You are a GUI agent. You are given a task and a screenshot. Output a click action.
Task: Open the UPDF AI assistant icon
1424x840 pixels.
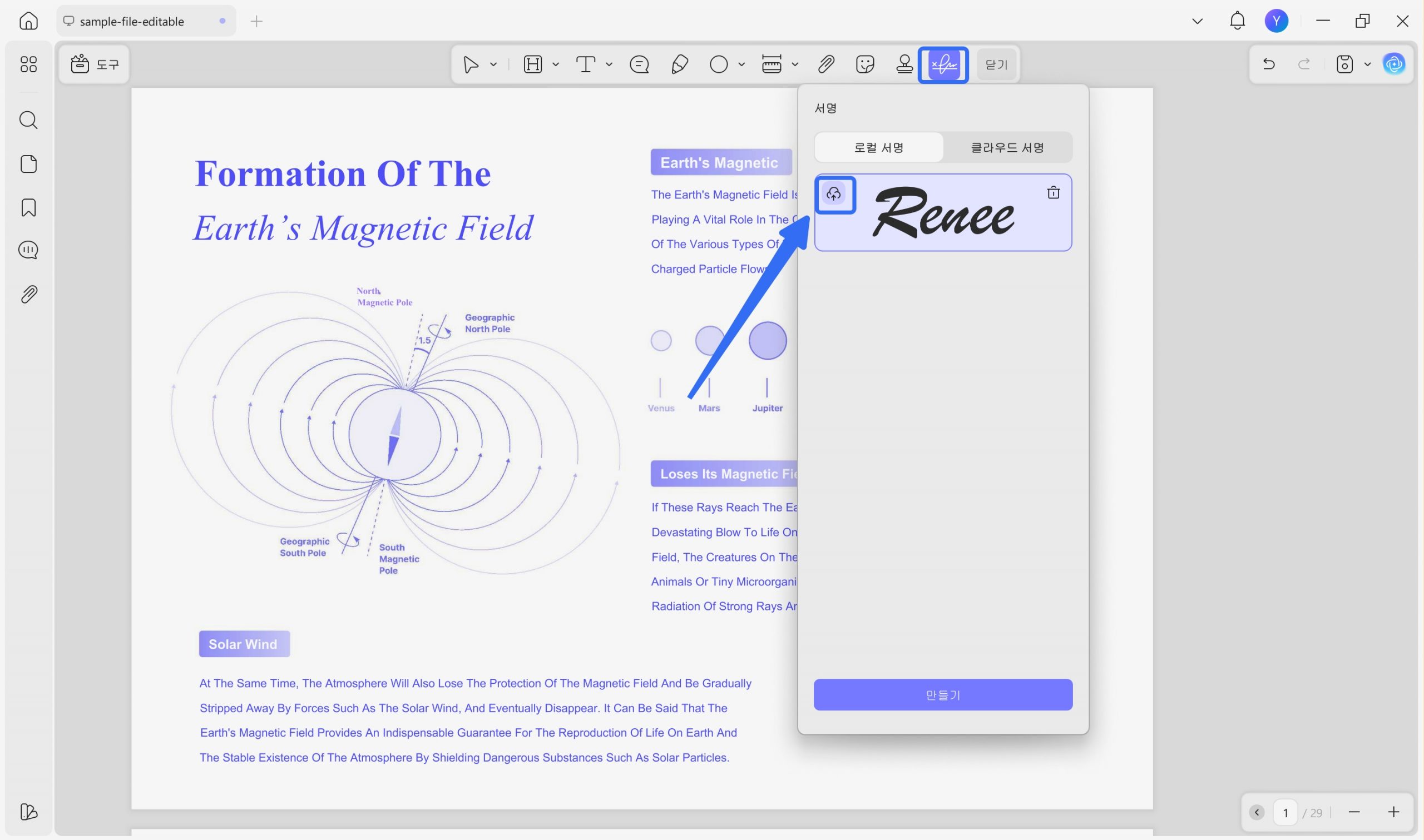1394,64
